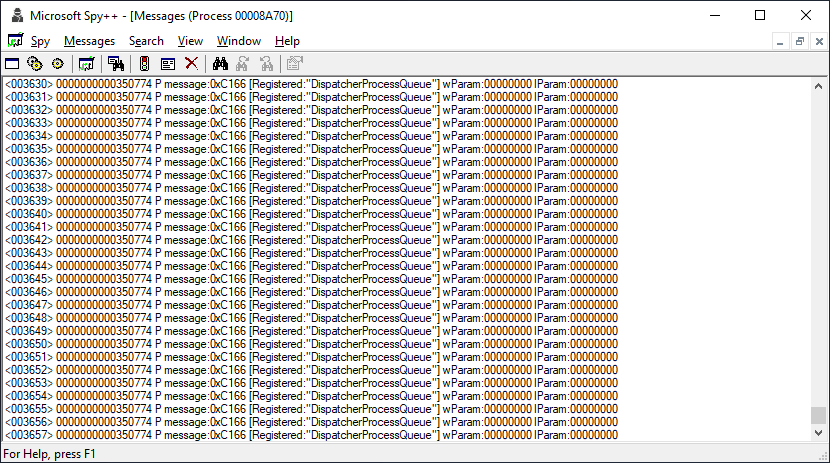The image size is (830, 463).
Task: Click the scrollbar up arrow
Action: [x=819, y=84]
